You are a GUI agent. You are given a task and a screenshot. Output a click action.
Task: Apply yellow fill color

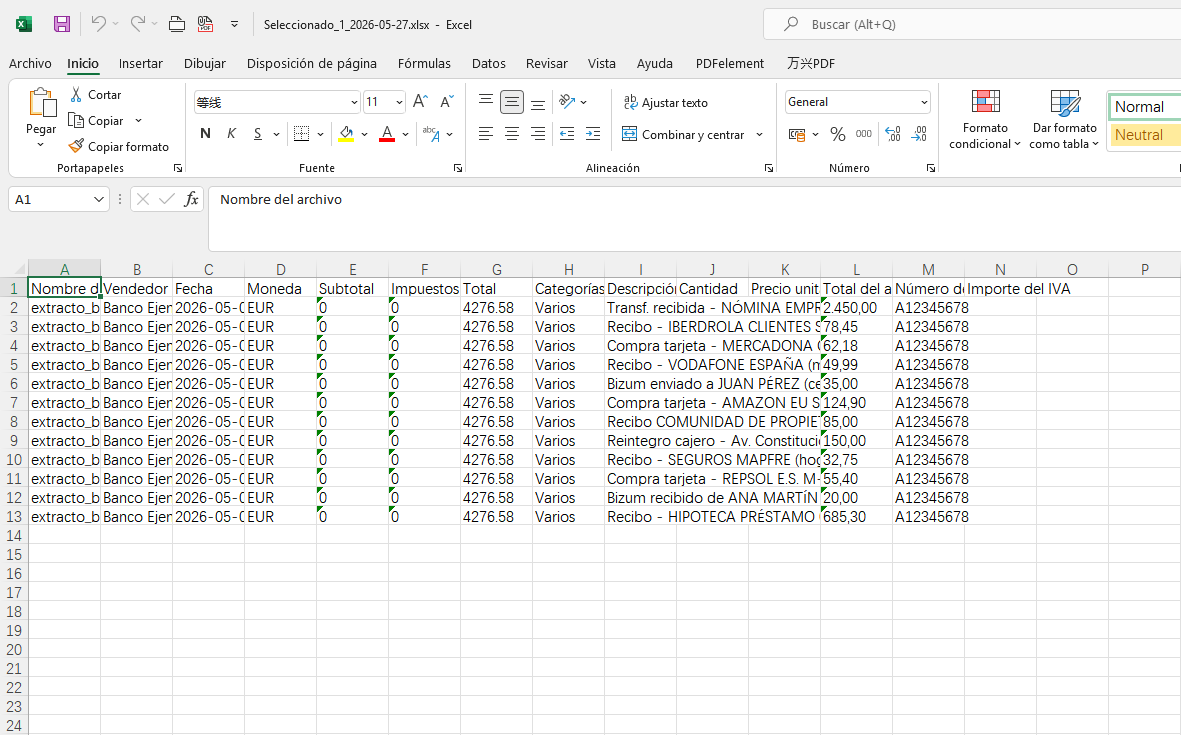point(346,134)
